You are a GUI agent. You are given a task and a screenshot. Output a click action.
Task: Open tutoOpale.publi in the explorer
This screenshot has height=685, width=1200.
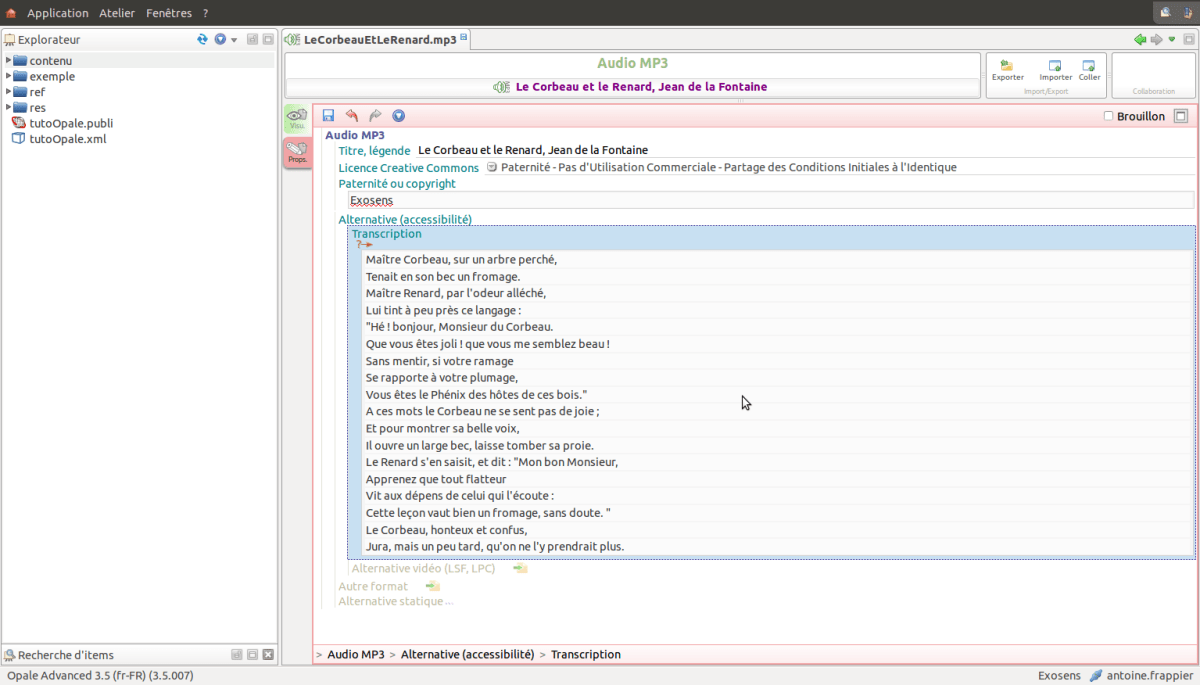[x=71, y=123]
